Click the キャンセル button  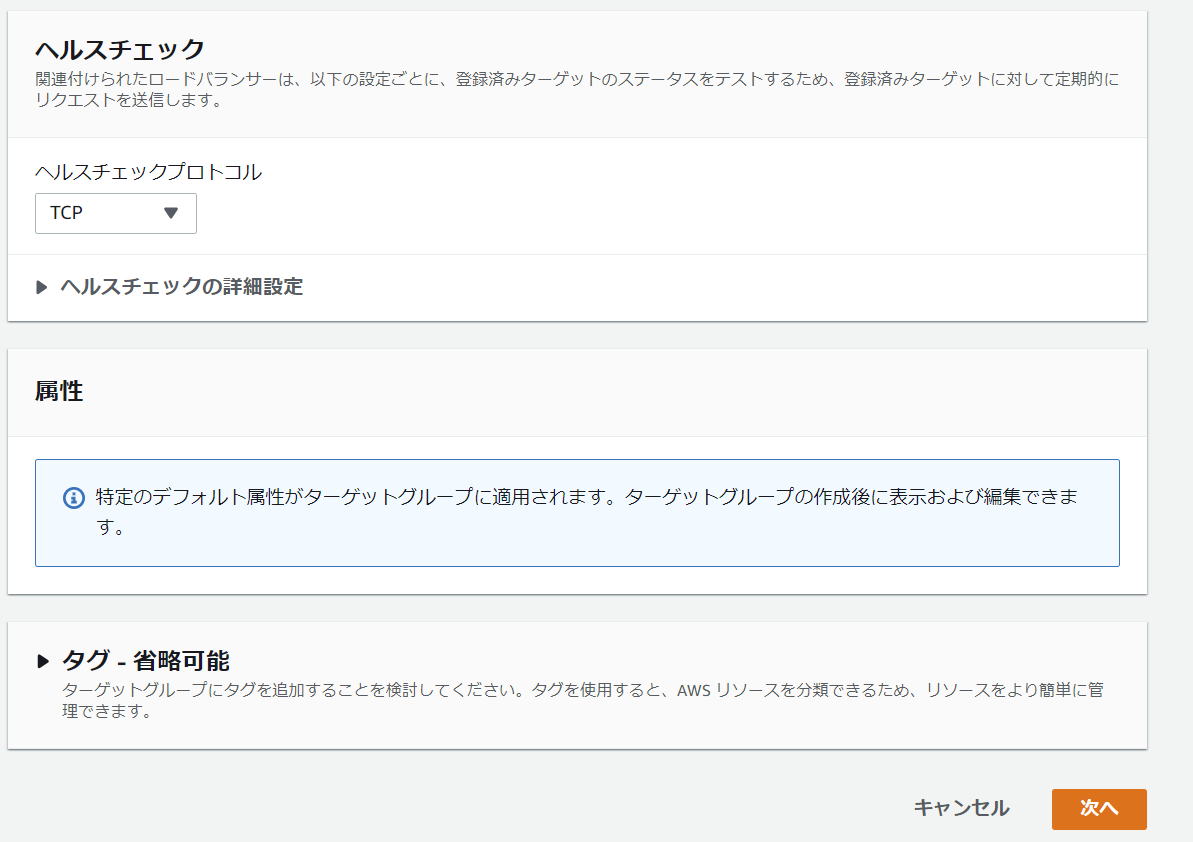click(961, 808)
